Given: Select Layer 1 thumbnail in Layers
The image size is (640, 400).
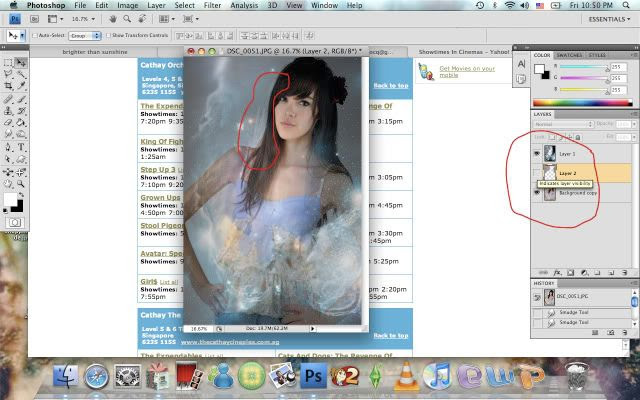Looking at the screenshot, I should point(550,154).
